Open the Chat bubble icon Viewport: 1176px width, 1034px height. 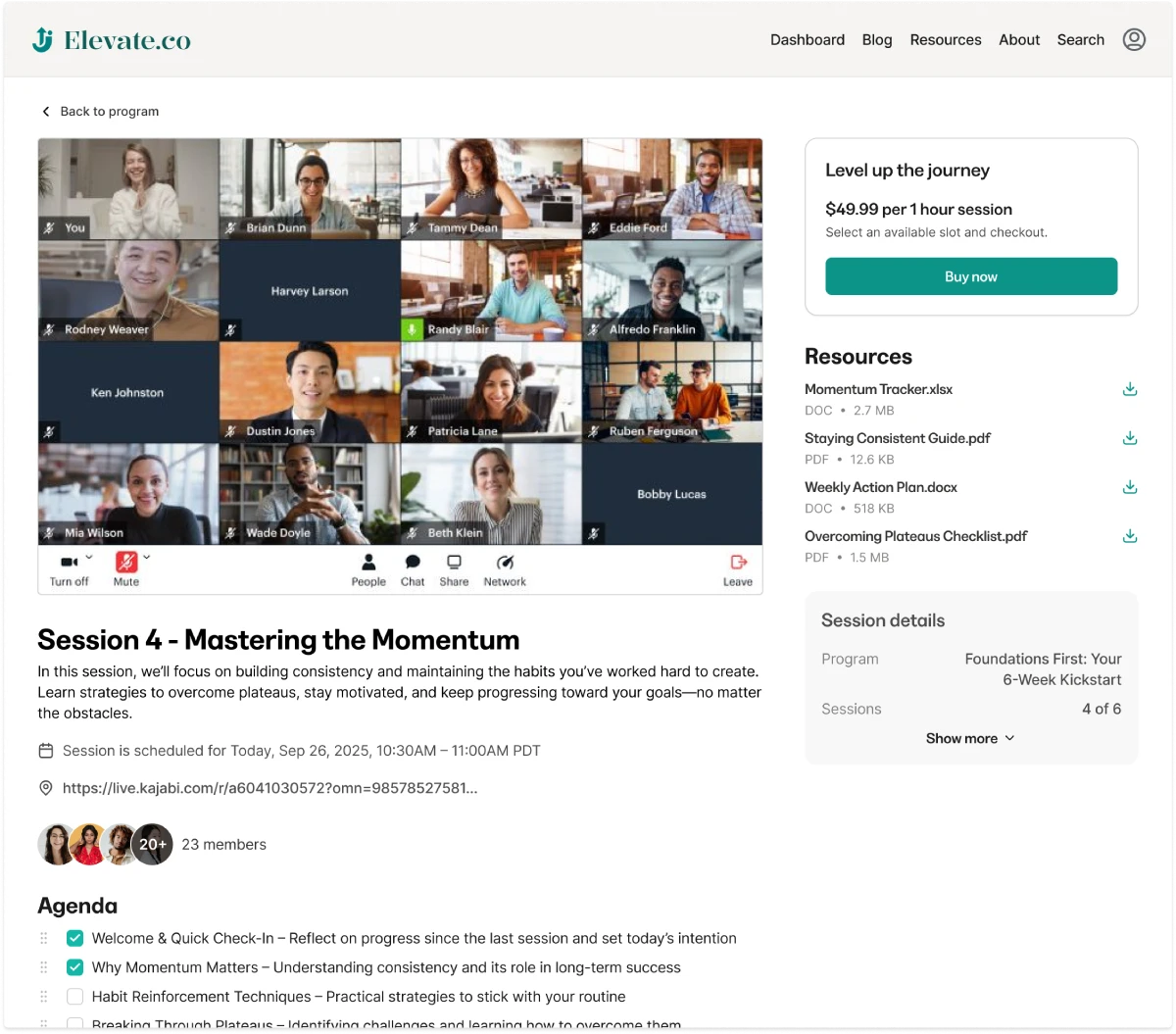pos(413,563)
